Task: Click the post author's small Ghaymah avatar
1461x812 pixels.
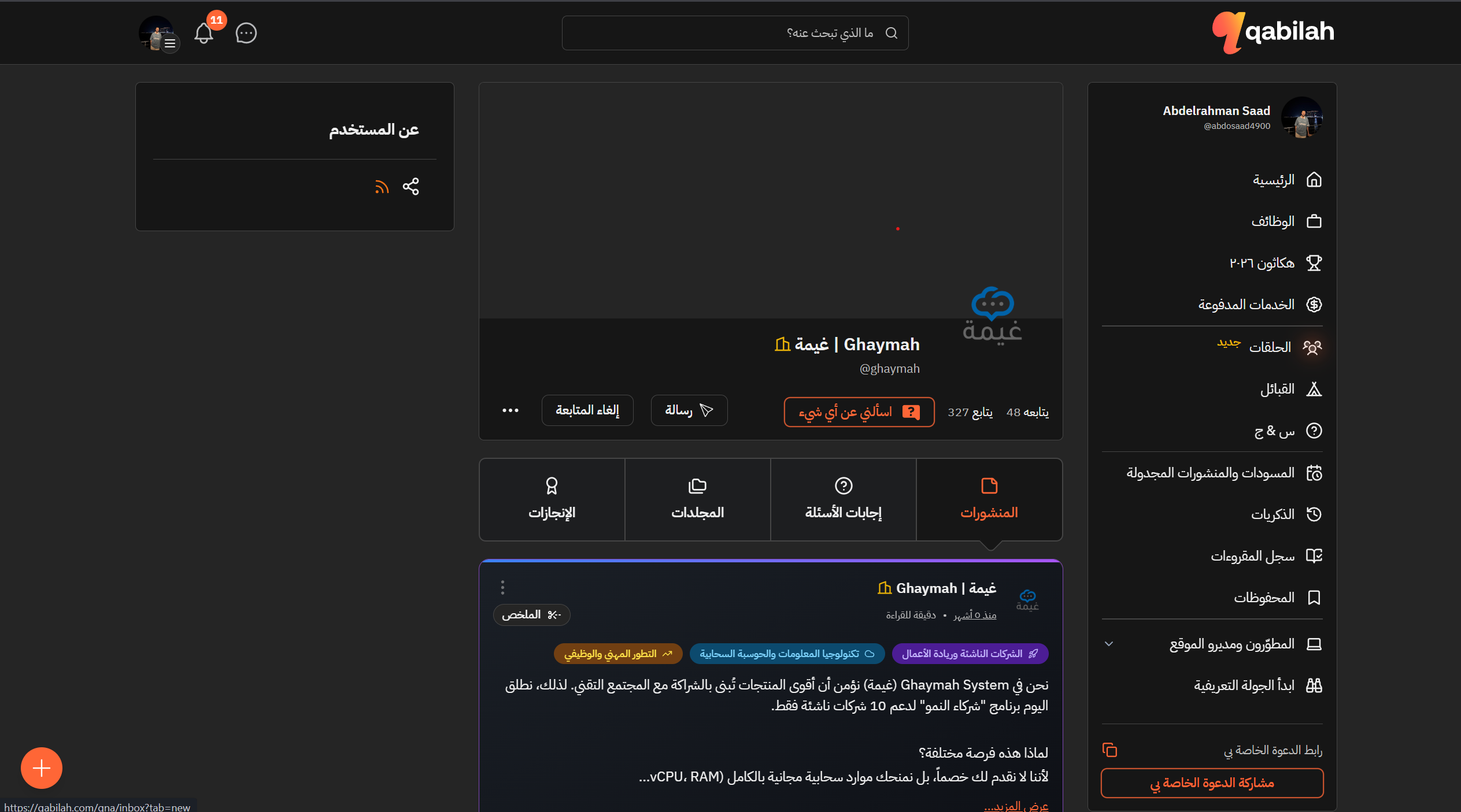Action: tap(1027, 599)
